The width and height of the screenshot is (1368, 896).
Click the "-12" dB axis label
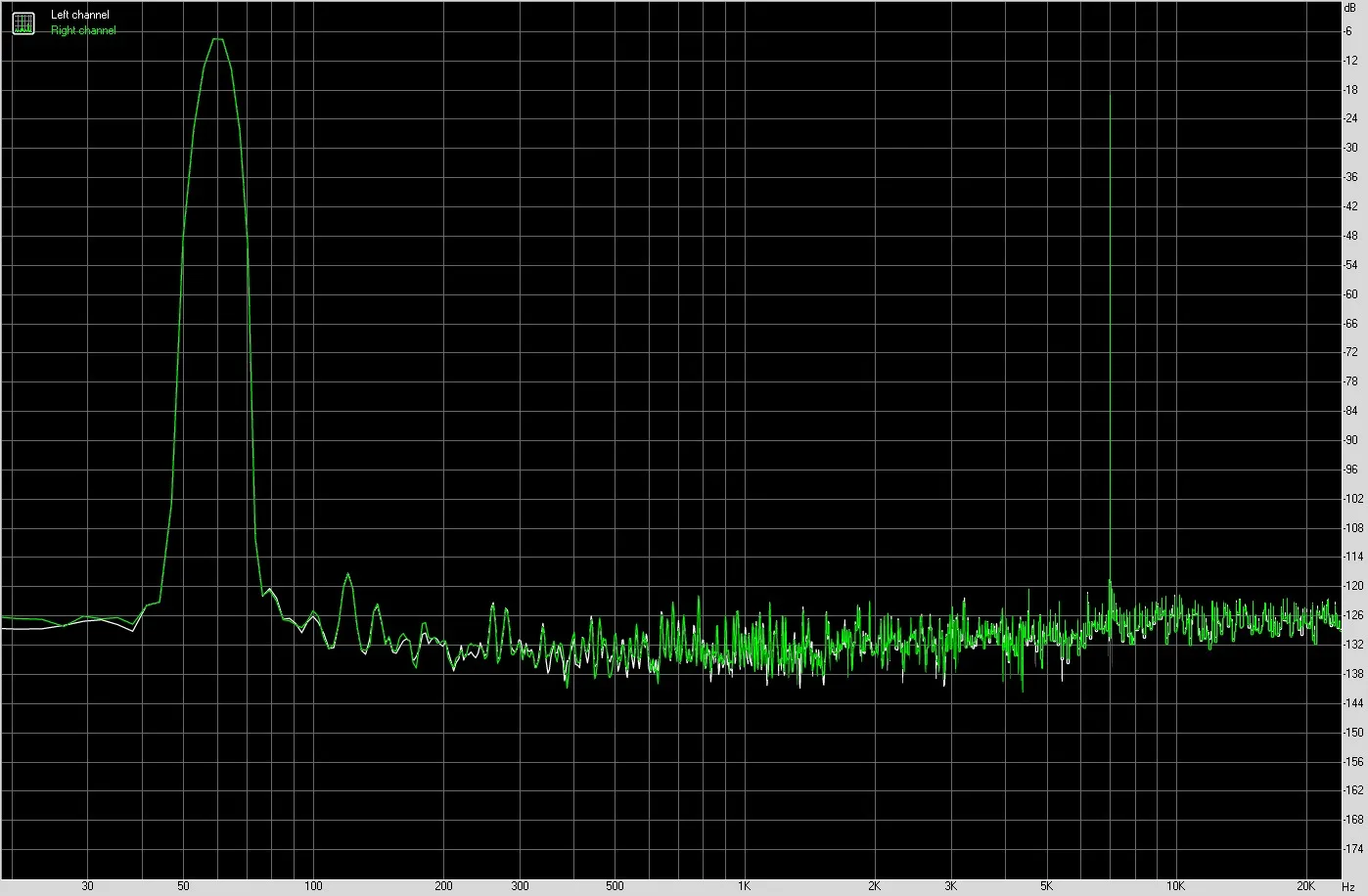tap(1350, 61)
